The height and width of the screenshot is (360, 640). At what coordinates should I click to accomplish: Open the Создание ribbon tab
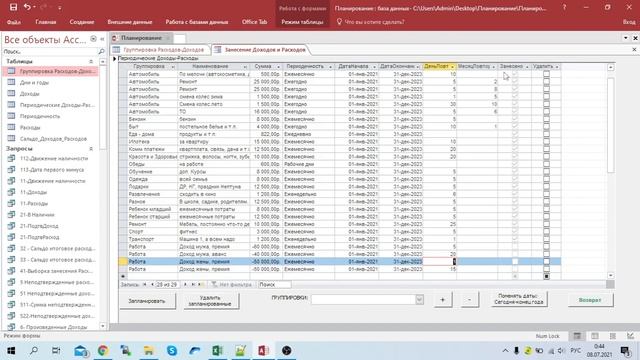click(82, 22)
